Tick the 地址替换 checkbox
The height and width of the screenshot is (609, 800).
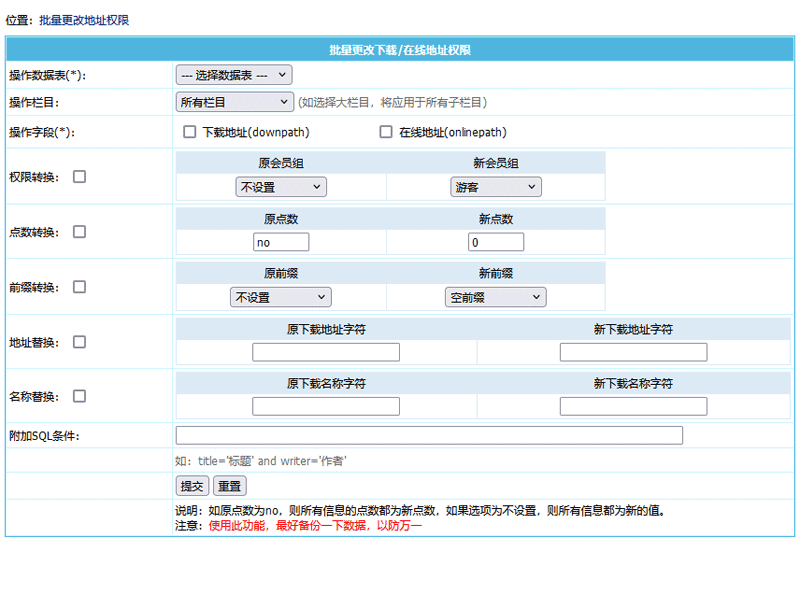point(80,342)
